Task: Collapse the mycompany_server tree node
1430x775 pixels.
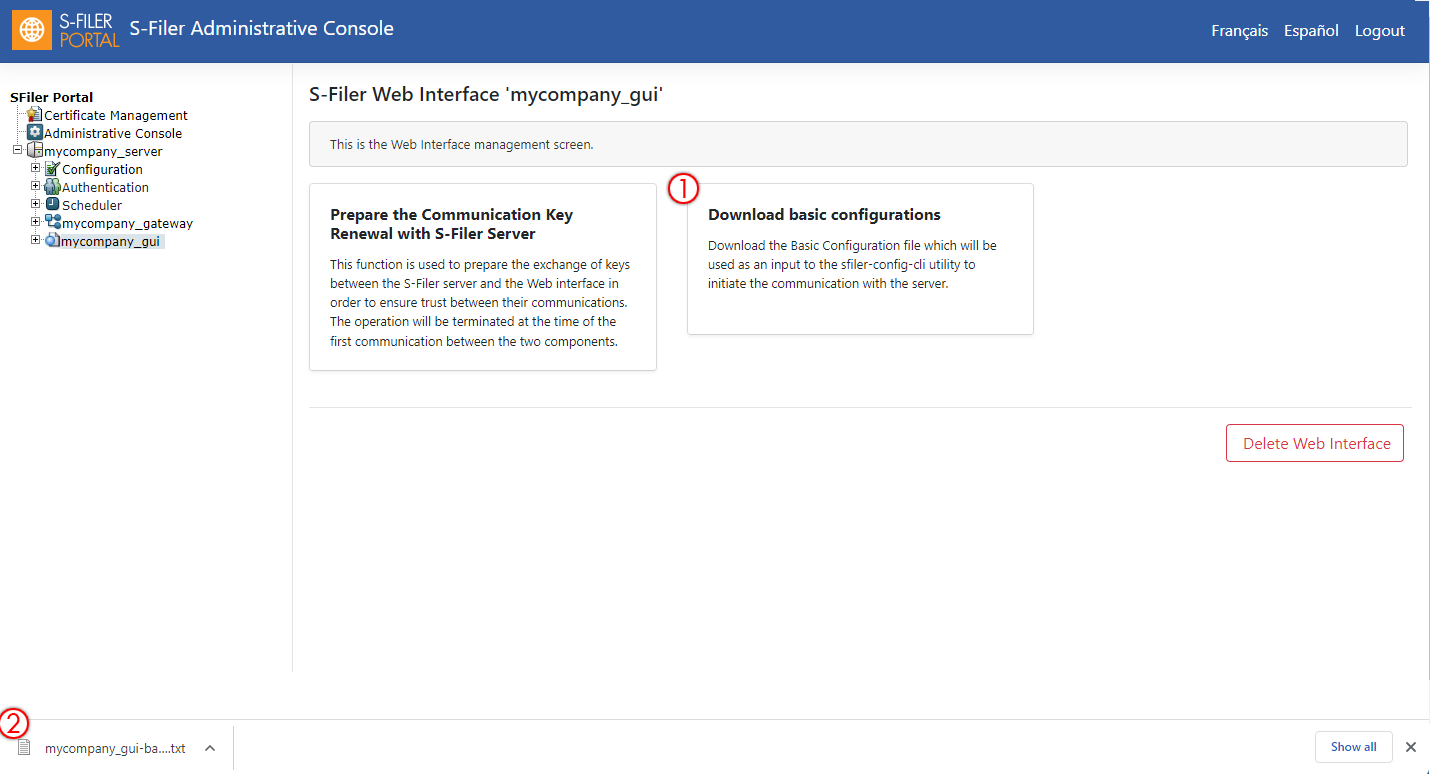Action: pyautogui.click(x=17, y=150)
